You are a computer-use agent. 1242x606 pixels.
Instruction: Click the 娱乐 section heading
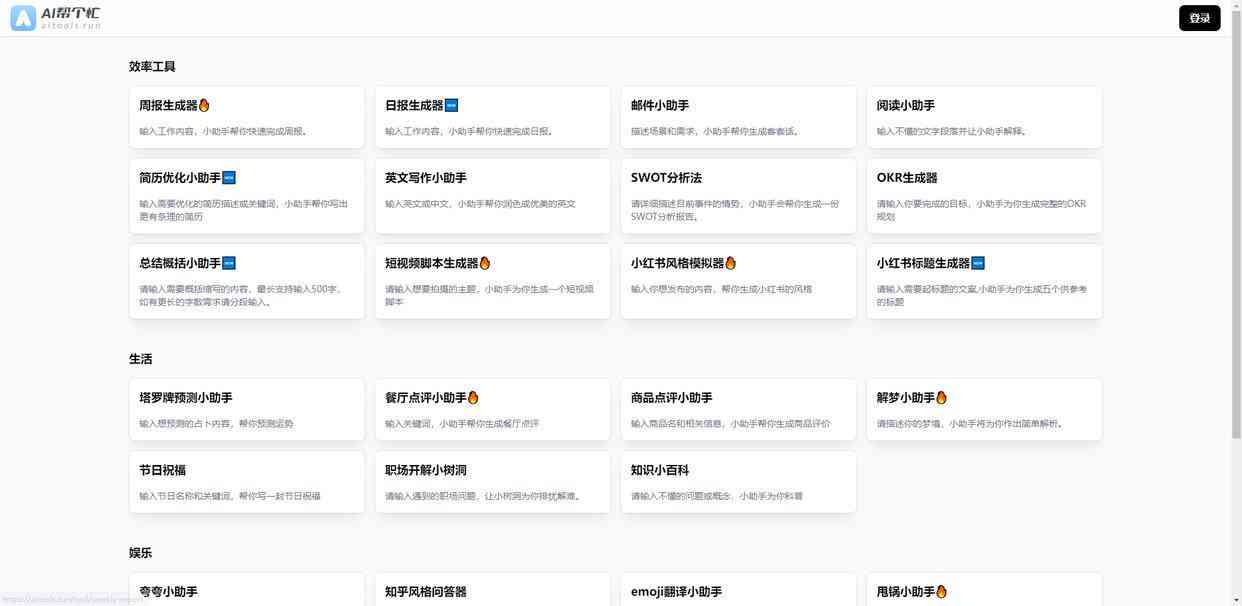(x=141, y=553)
